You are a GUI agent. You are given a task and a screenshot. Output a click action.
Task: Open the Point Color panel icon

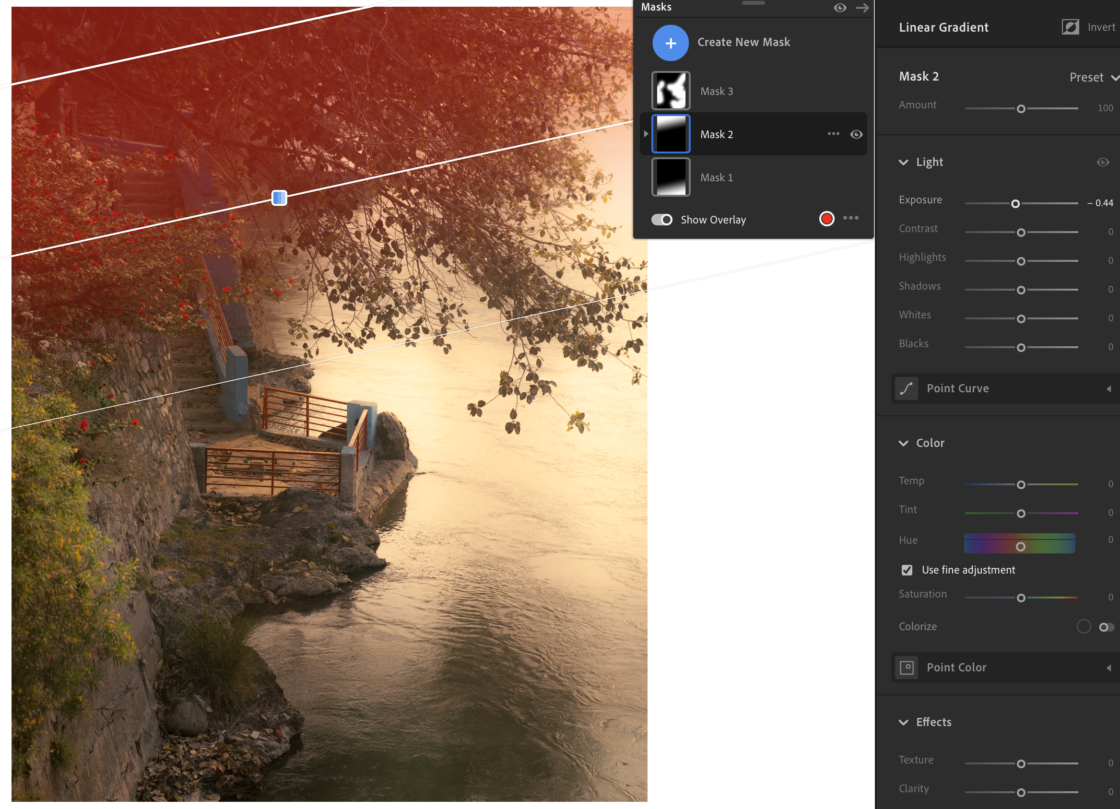coord(906,667)
